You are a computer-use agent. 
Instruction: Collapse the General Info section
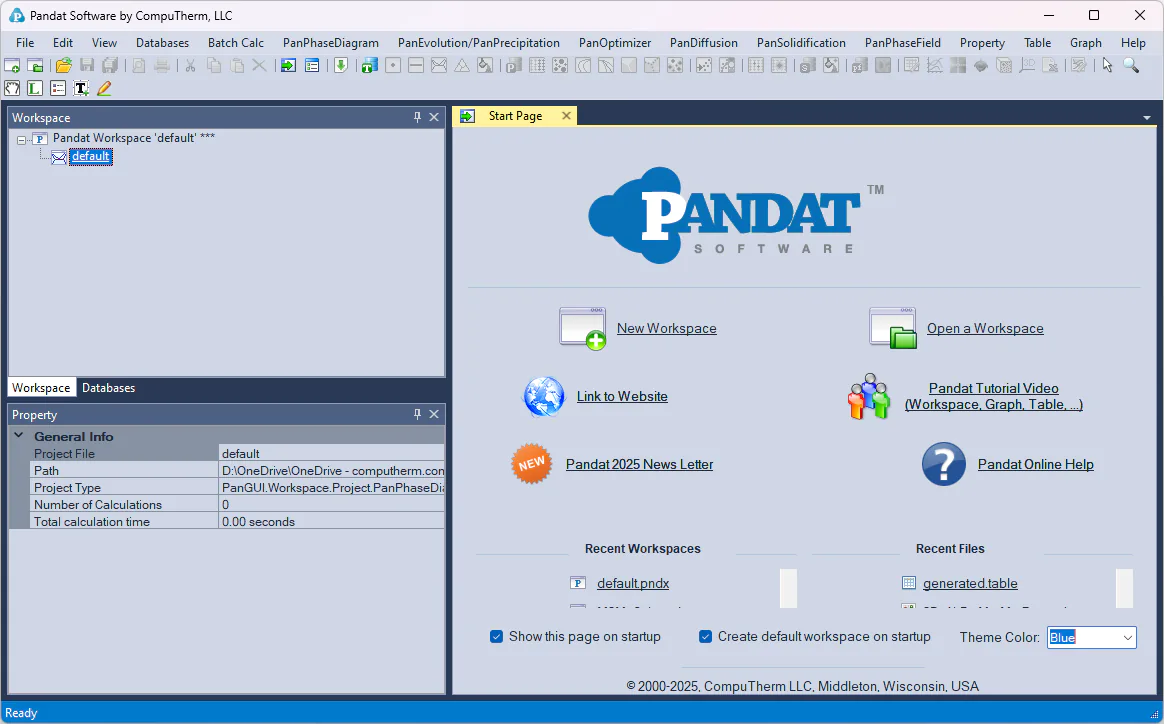point(19,436)
